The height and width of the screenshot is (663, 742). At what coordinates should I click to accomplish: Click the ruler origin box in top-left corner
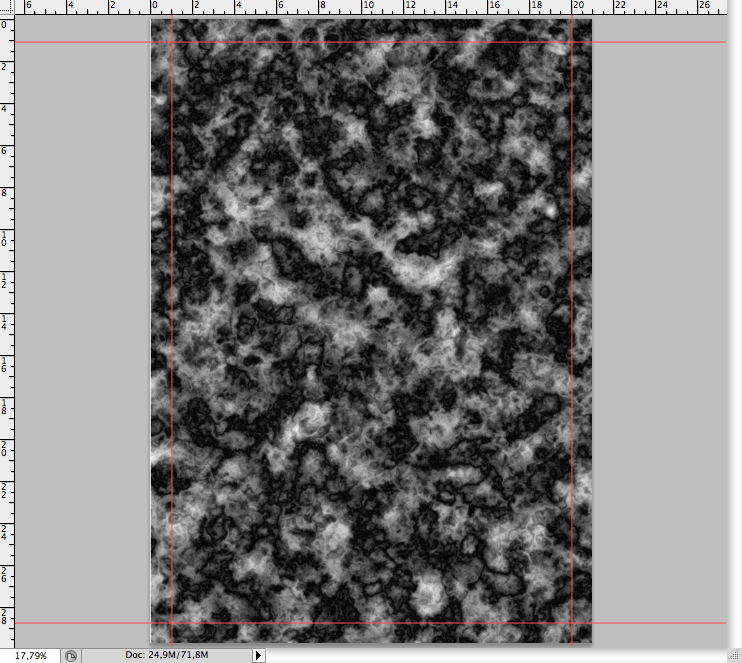tap(7, 7)
